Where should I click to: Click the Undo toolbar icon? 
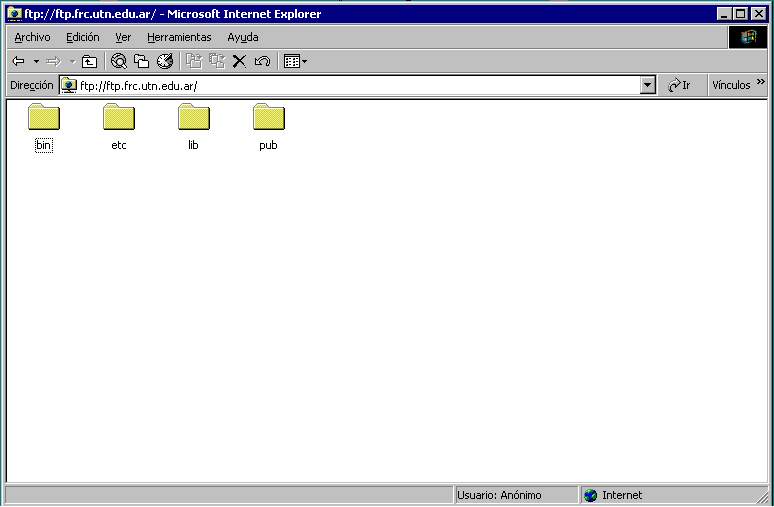click(x=262, y=61)
